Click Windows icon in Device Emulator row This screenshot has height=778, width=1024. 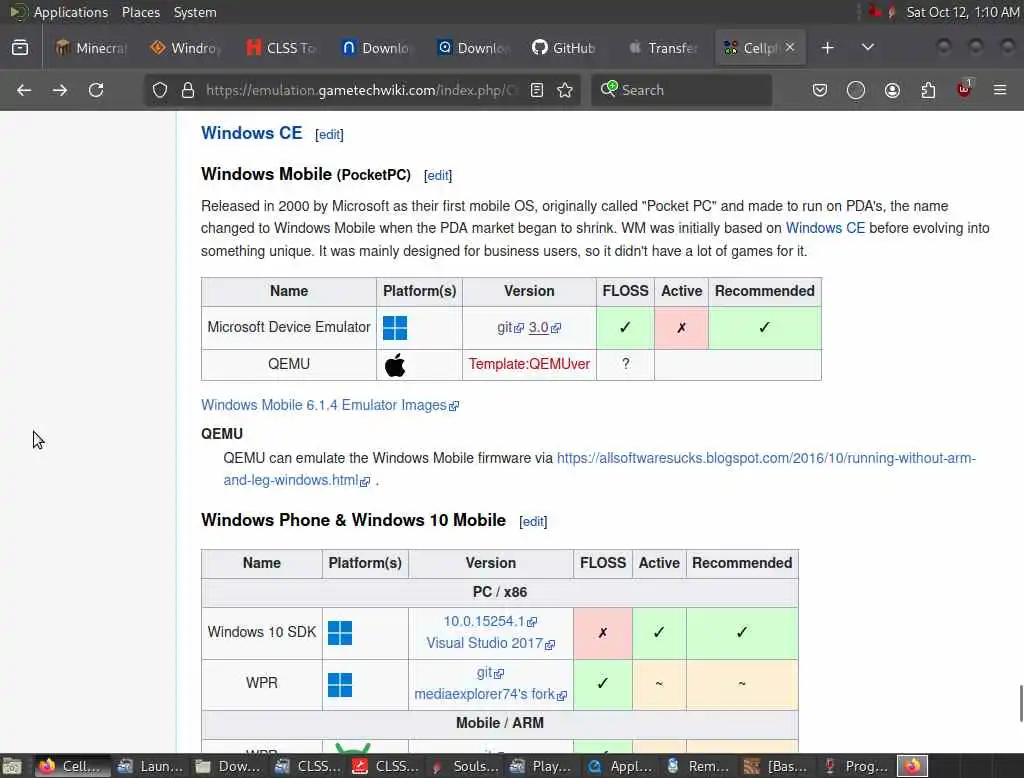coord(394,328)
